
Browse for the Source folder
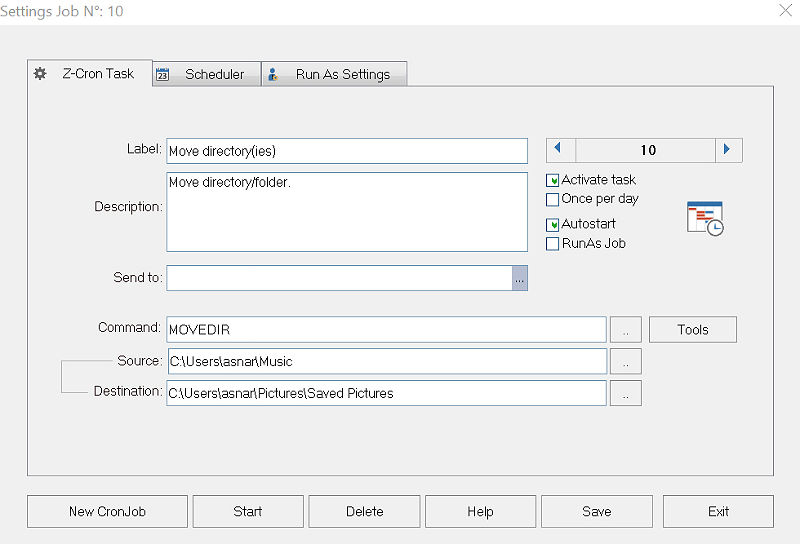[626, 361]
